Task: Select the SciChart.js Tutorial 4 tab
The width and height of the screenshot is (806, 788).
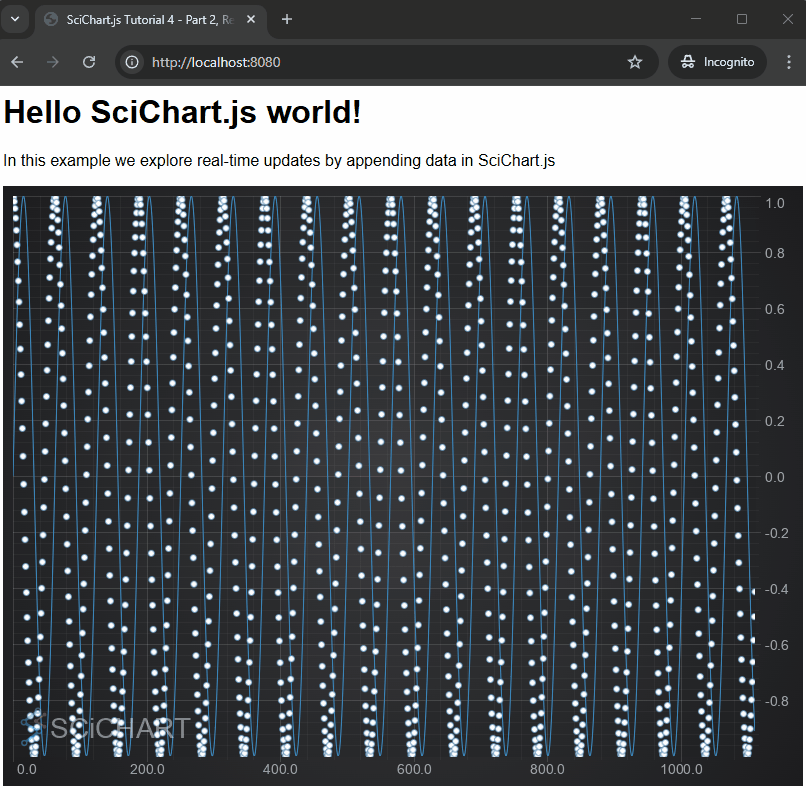Action: (x=140, y=19)
